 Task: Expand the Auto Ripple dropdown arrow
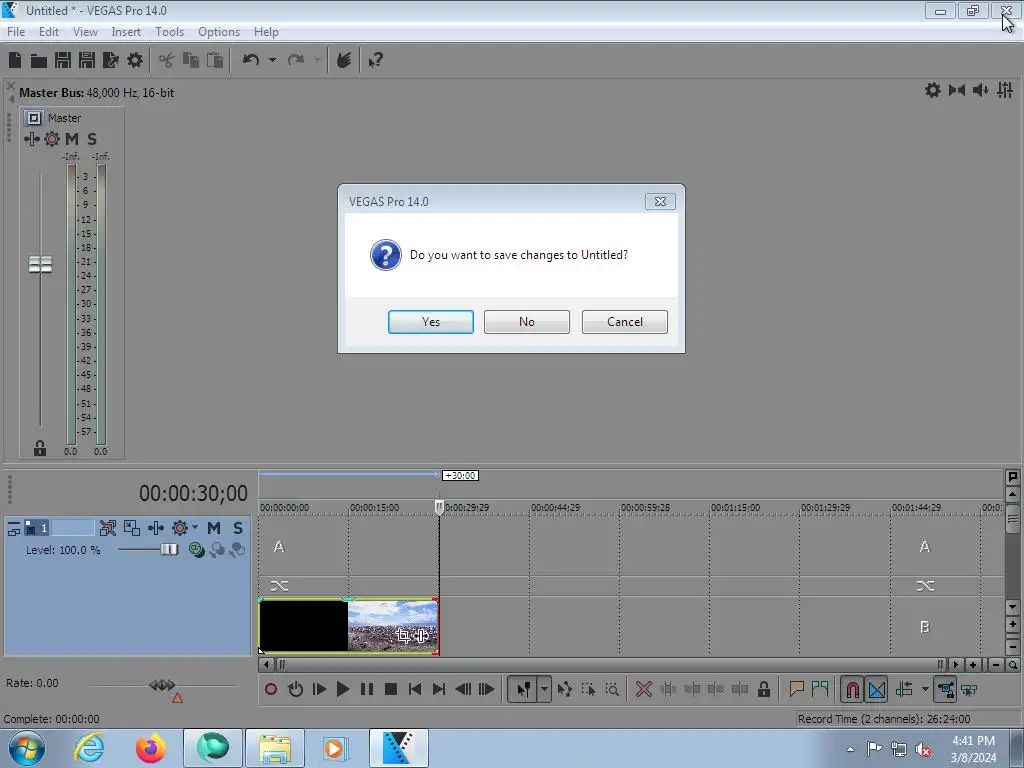point(925,689)
